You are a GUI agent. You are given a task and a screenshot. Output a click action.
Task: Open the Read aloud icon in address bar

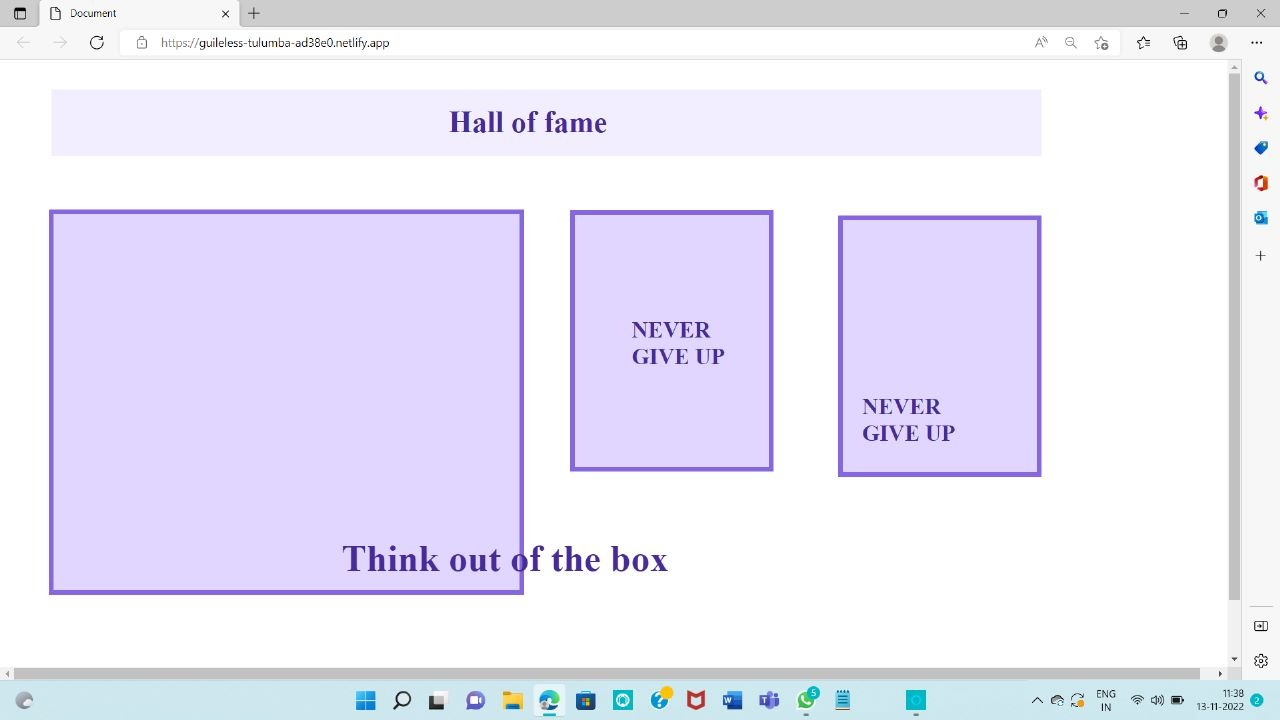point(1041,43)
